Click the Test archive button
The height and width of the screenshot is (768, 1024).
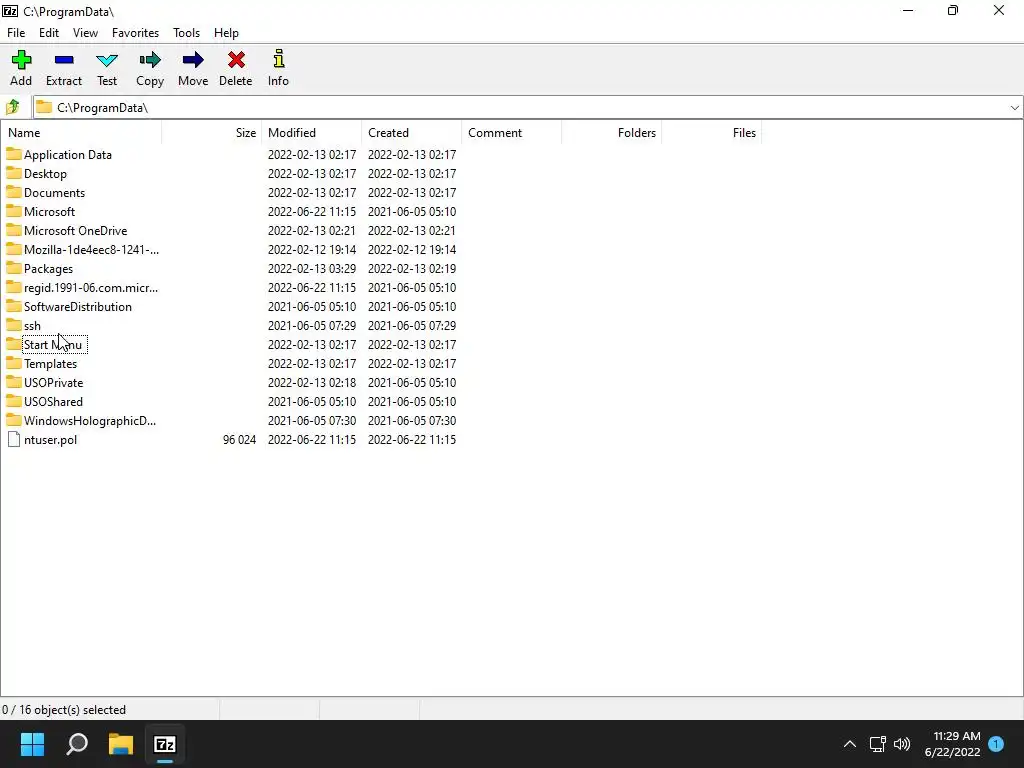coord(107,69)
